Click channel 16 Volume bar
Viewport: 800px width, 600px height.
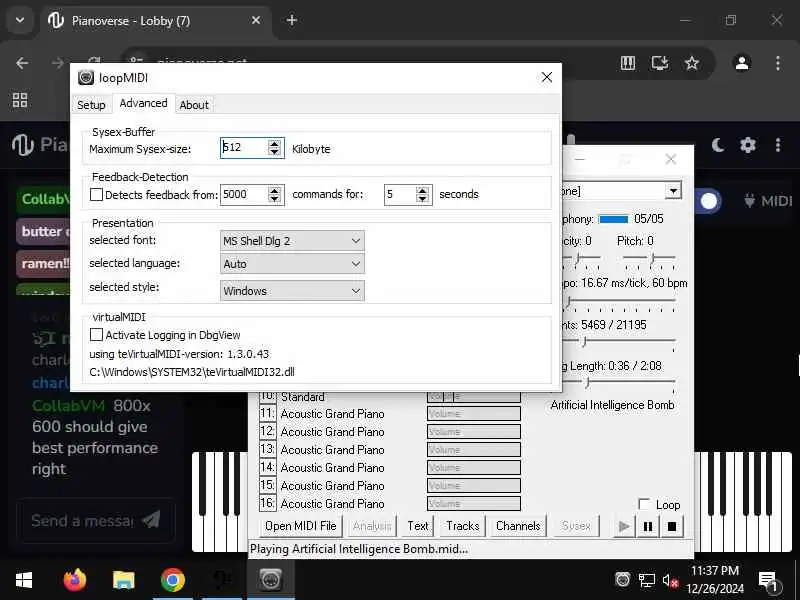[474, 504]
